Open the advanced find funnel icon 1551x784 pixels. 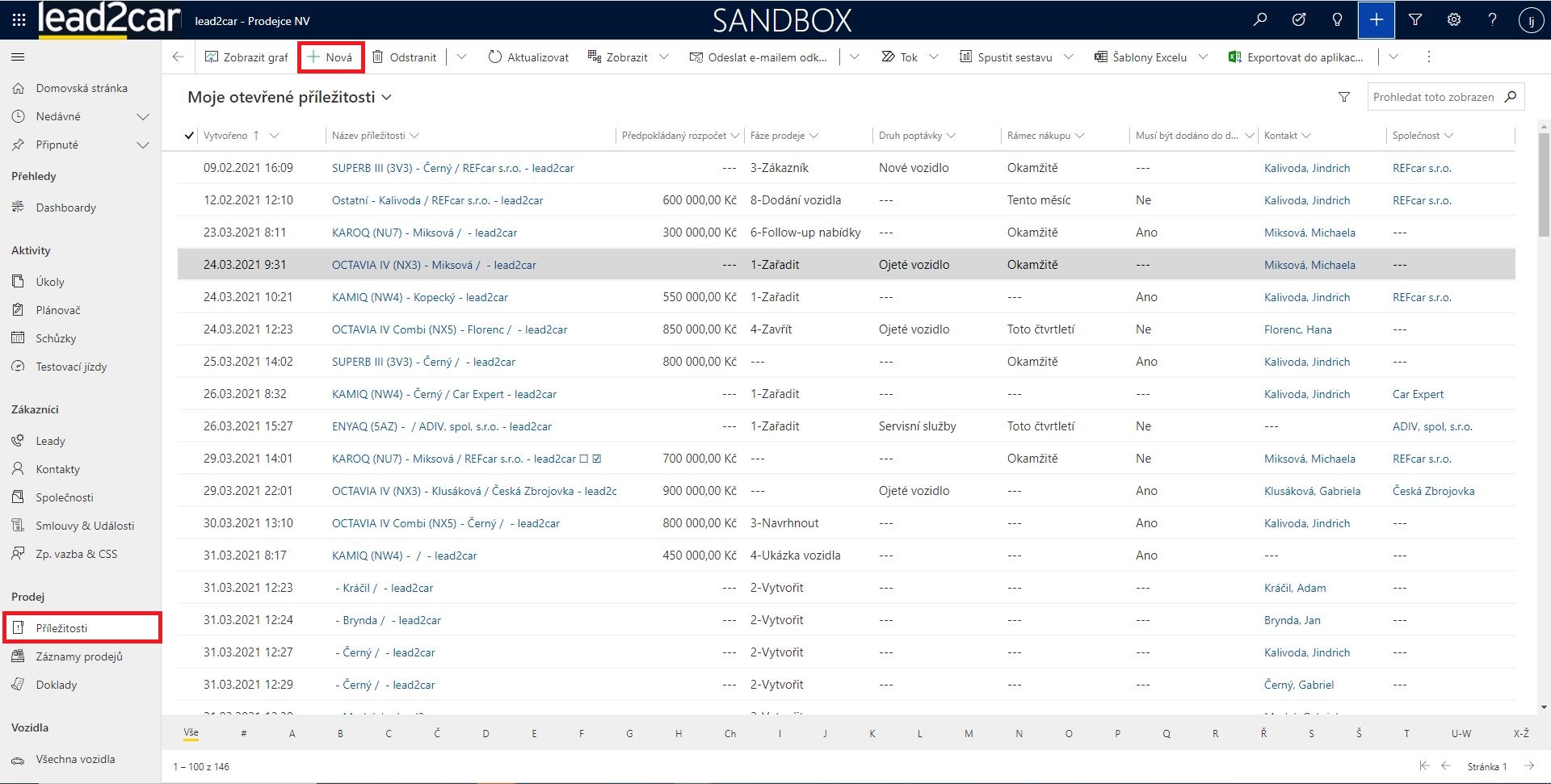1414,20
